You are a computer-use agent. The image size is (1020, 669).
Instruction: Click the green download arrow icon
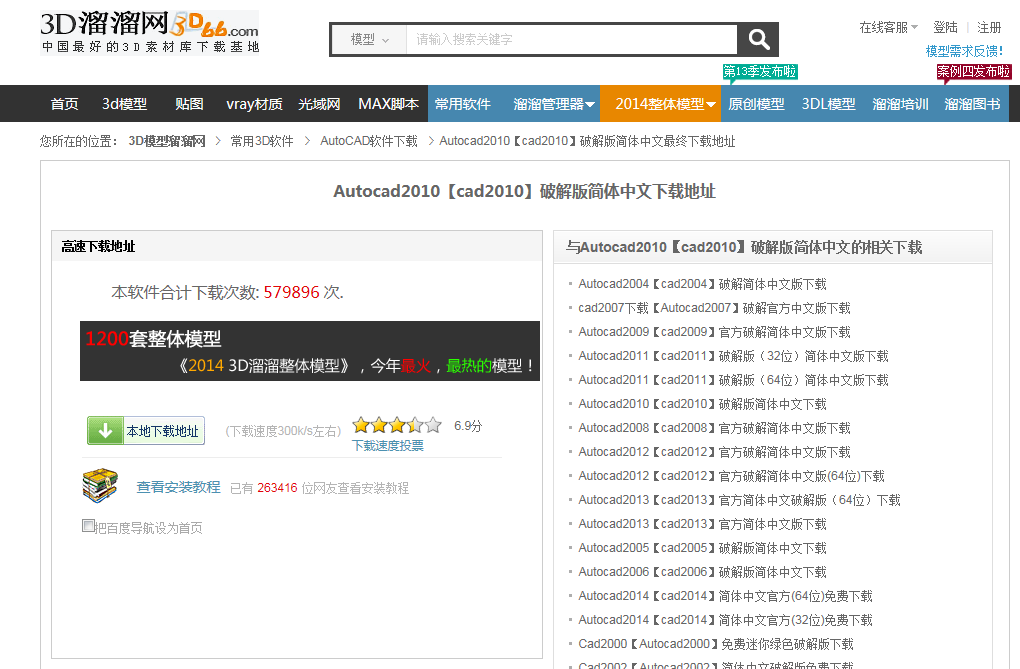click(105, 431)
